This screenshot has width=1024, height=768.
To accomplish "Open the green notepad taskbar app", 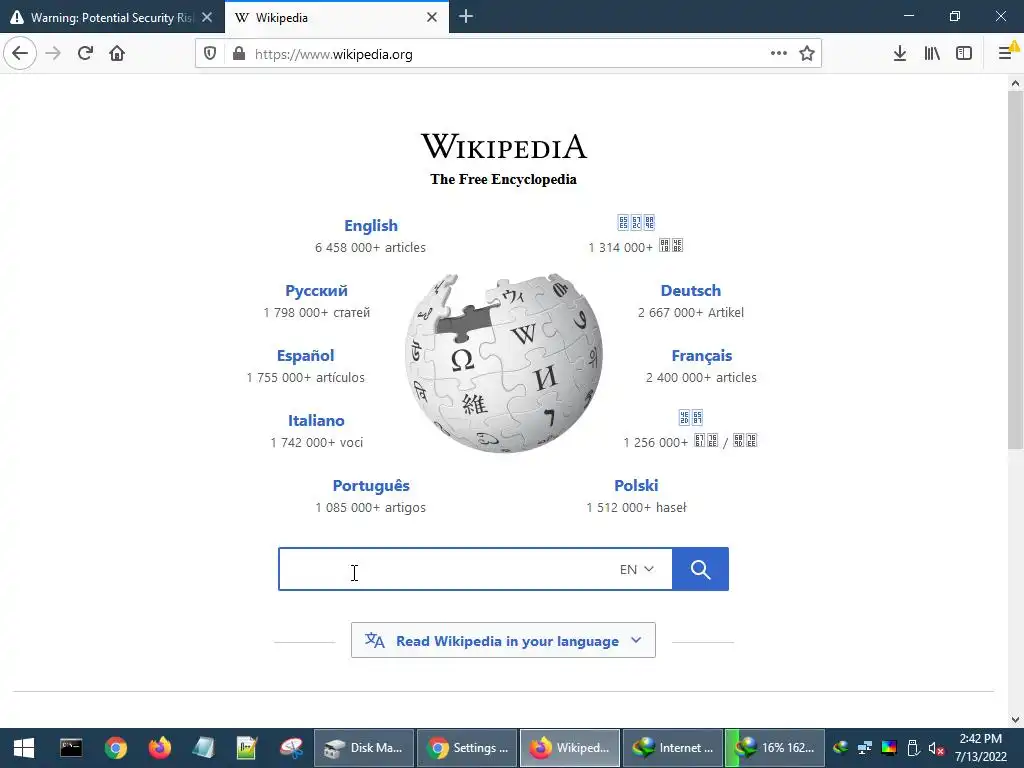I will pos(247,748).
